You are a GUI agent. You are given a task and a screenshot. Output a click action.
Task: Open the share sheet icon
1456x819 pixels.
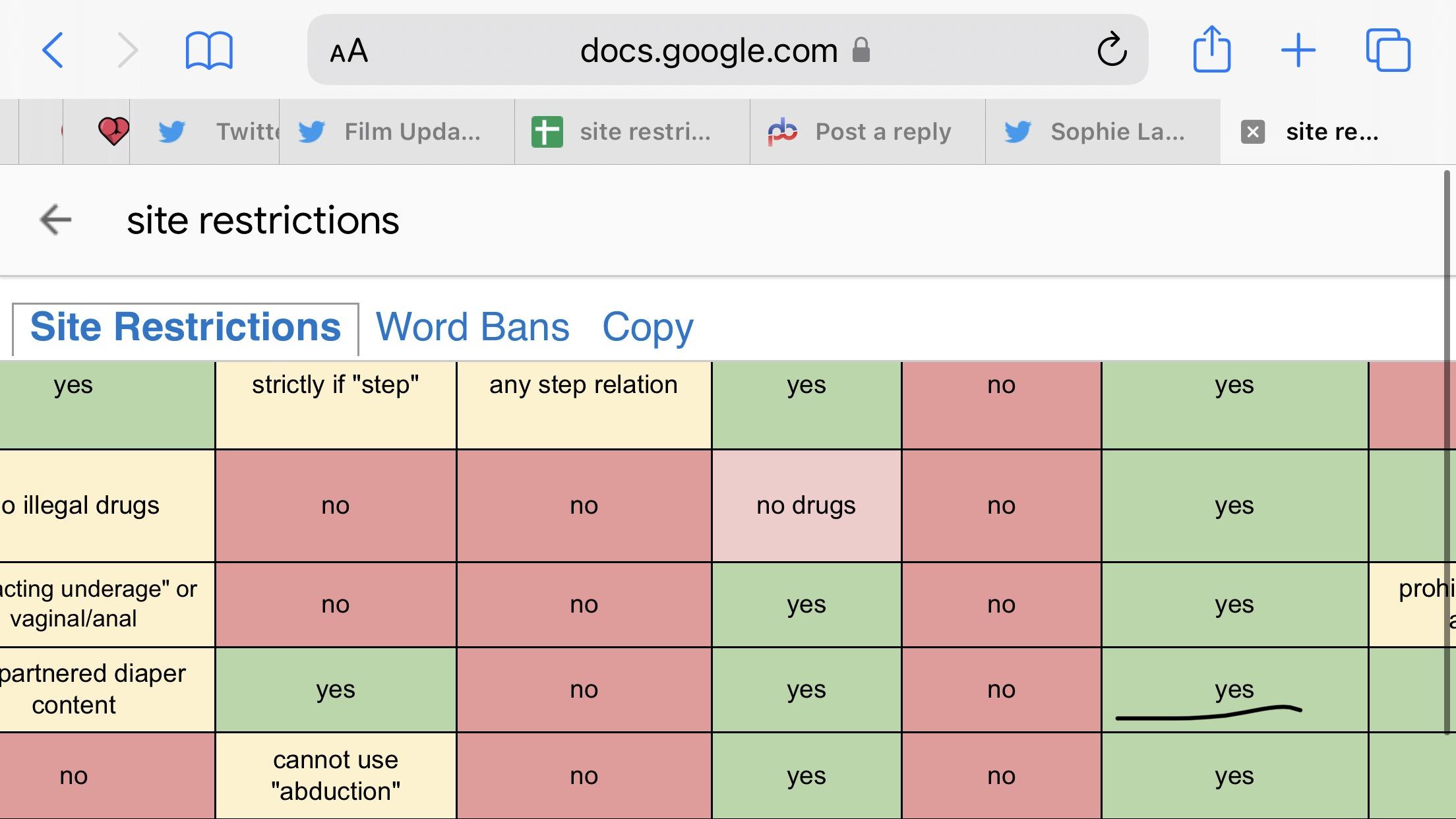(1211, 49)
